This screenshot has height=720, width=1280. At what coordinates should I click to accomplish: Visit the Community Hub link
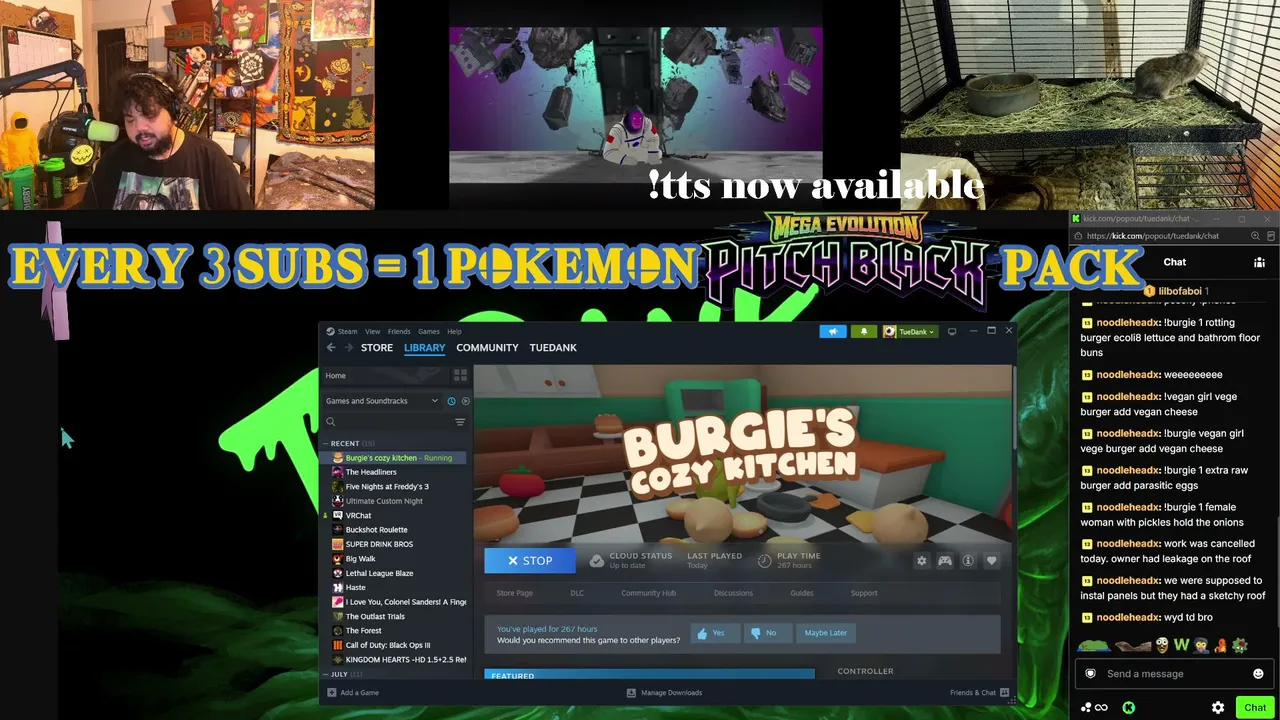tap(648, 593)
